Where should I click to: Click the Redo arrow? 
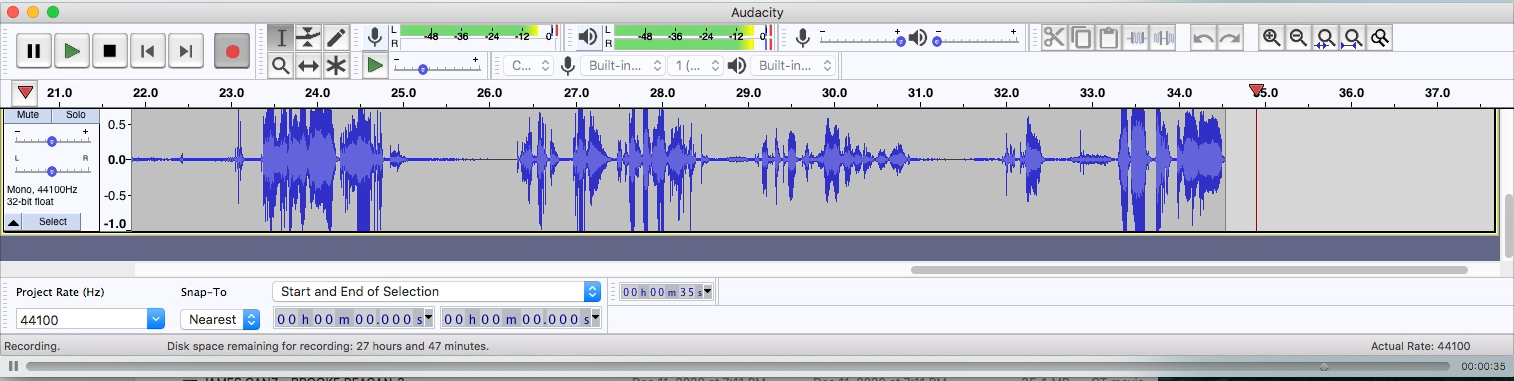point(1230,38)
